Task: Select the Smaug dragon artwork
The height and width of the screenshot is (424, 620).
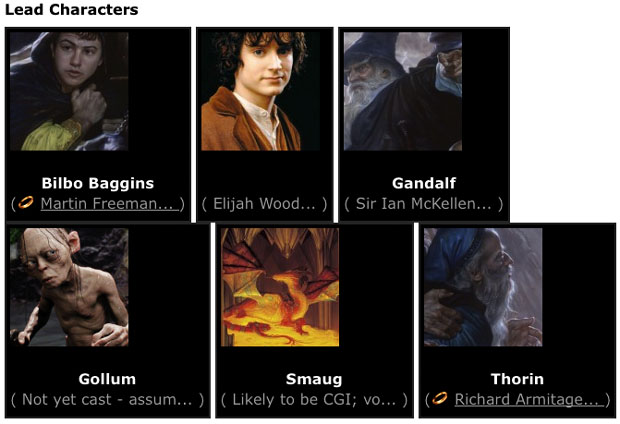Action: pyautogui.click(x=280, y=287)
